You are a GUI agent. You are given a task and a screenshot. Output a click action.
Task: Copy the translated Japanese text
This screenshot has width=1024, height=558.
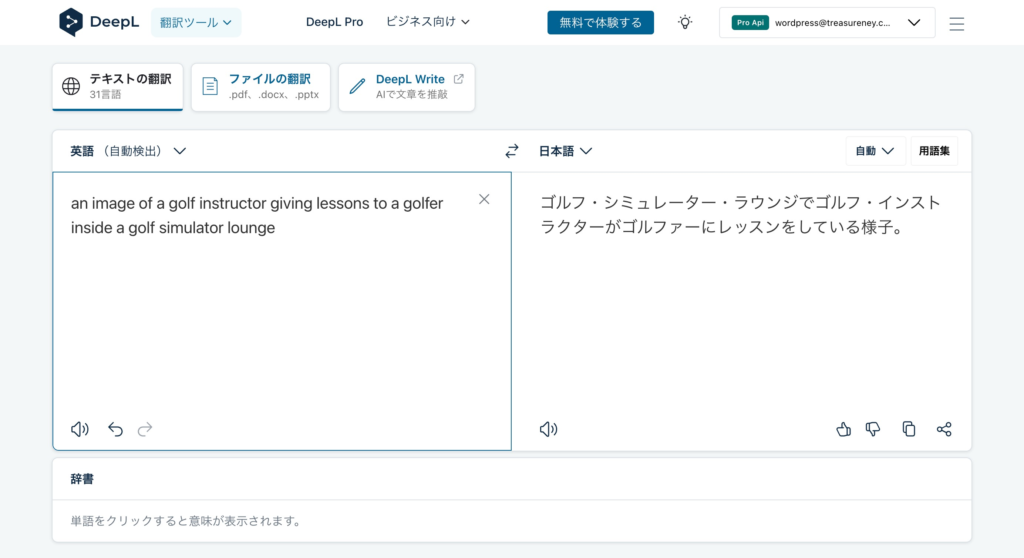(x=908, y=429)
